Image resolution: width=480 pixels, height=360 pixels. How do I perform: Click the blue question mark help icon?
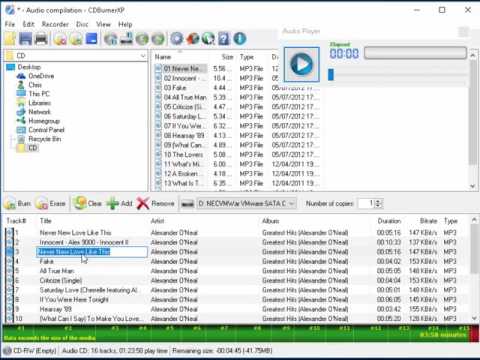224,39
